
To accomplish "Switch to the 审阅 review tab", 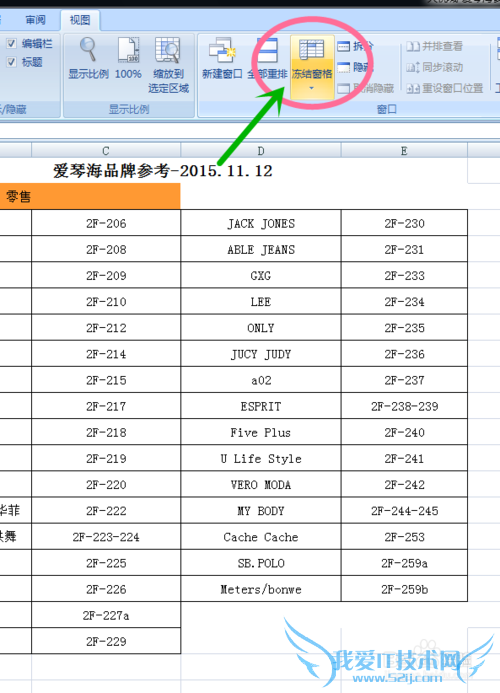I will tap(35, 20).
